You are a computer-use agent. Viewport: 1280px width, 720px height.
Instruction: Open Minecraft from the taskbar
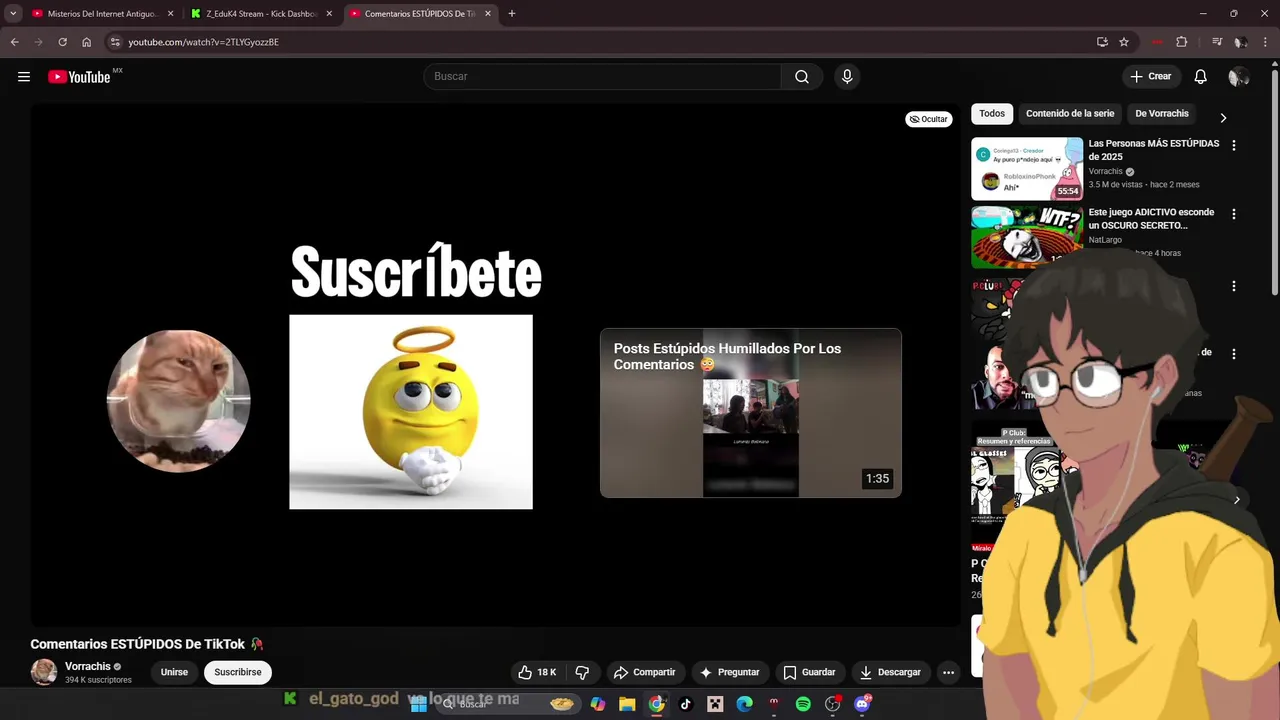(x=715, y=704)
